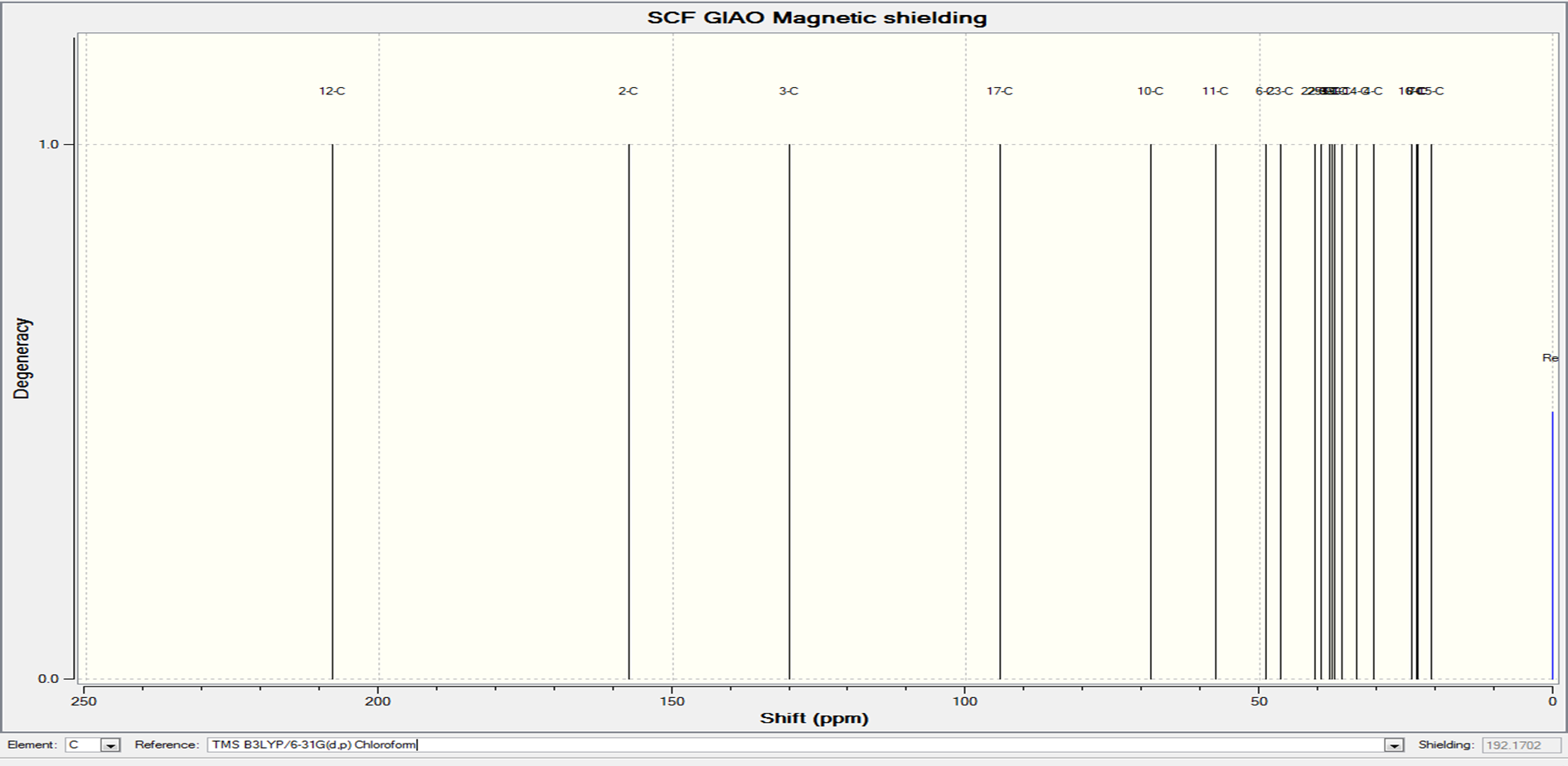The image size is (1568, 766).
Task: Select the vertical peak line below 11-C
Action: tap(1216, 411)
